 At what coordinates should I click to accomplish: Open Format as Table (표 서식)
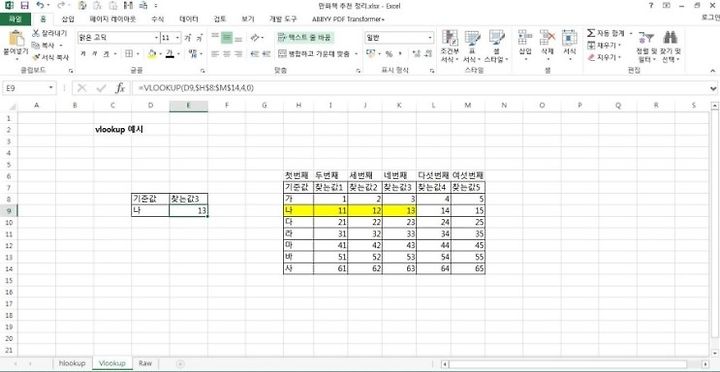pos(472,46)
